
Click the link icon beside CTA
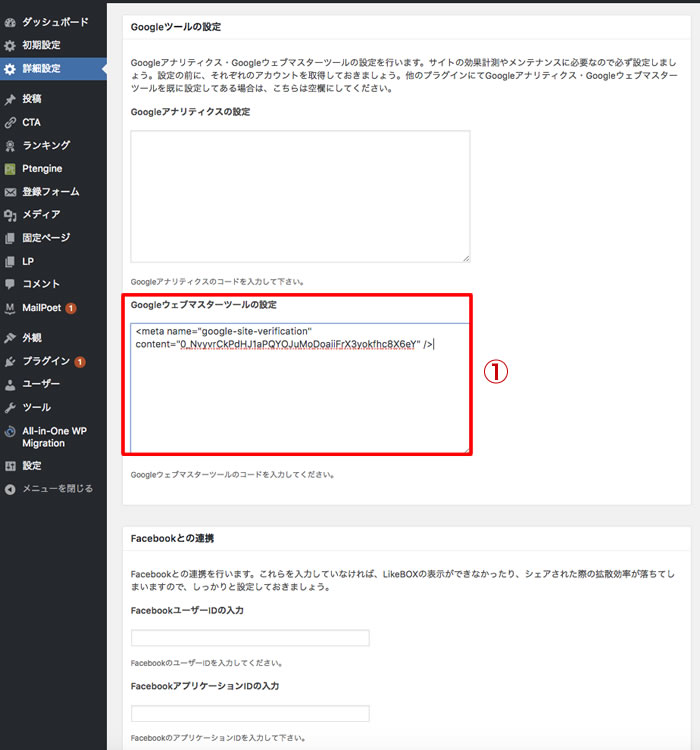pyautogui.click(x=10, y=122)
